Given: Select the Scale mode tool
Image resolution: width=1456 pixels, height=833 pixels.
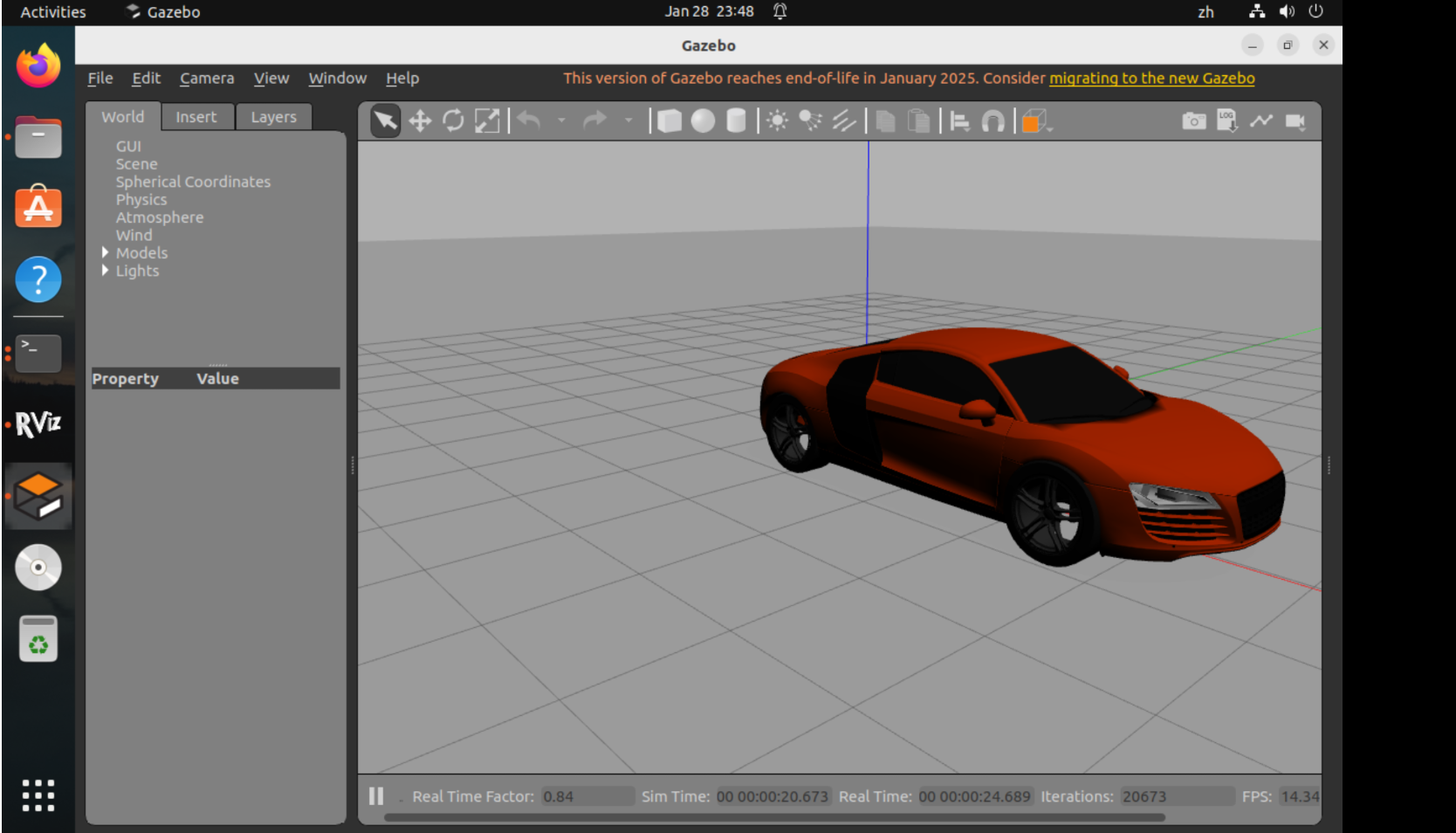Looking at the screenshot, I should (486, 120).
